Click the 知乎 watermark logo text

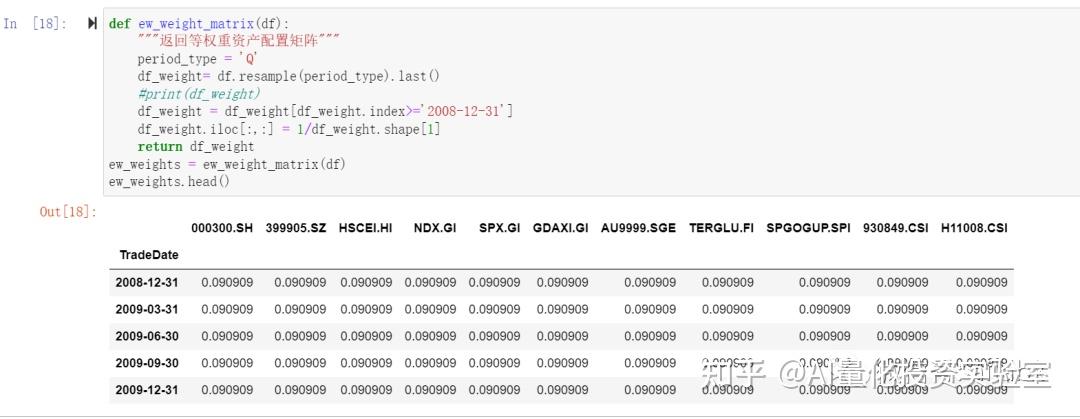(x=733, y=375)
